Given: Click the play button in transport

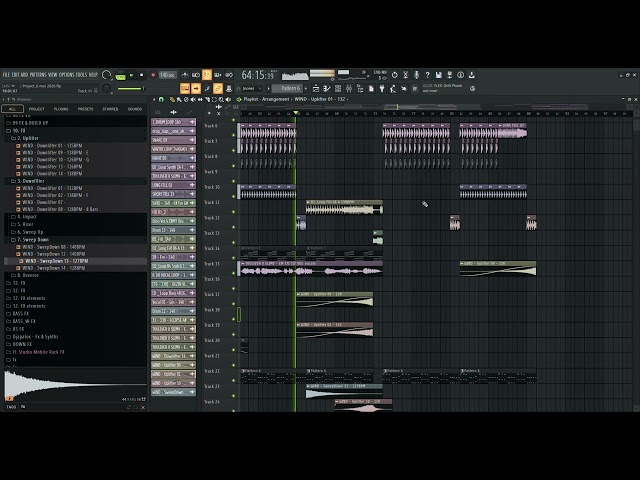Looking at the screenshot, I should 131,75.
